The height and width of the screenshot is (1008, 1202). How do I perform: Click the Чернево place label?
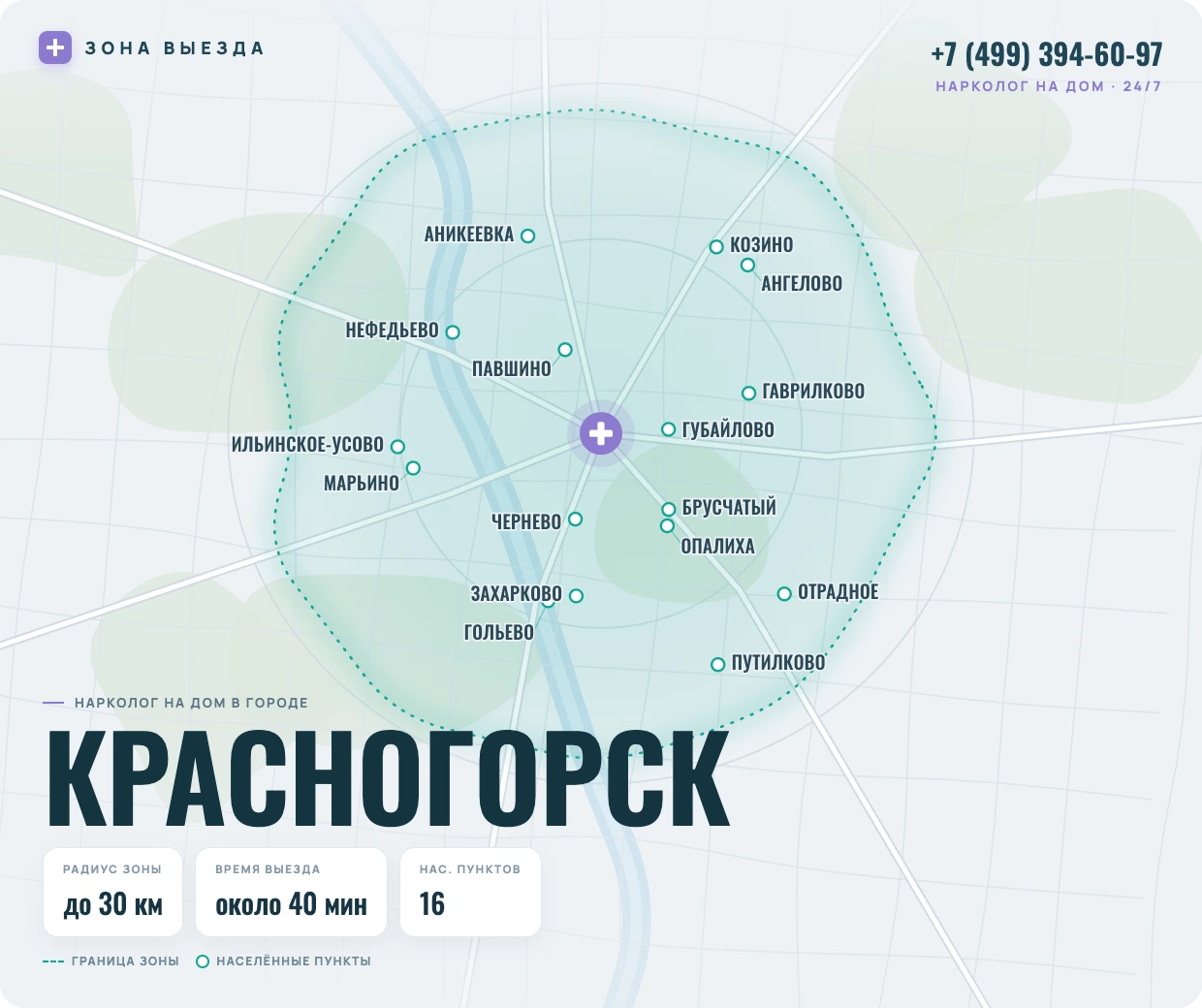[526, 521]
